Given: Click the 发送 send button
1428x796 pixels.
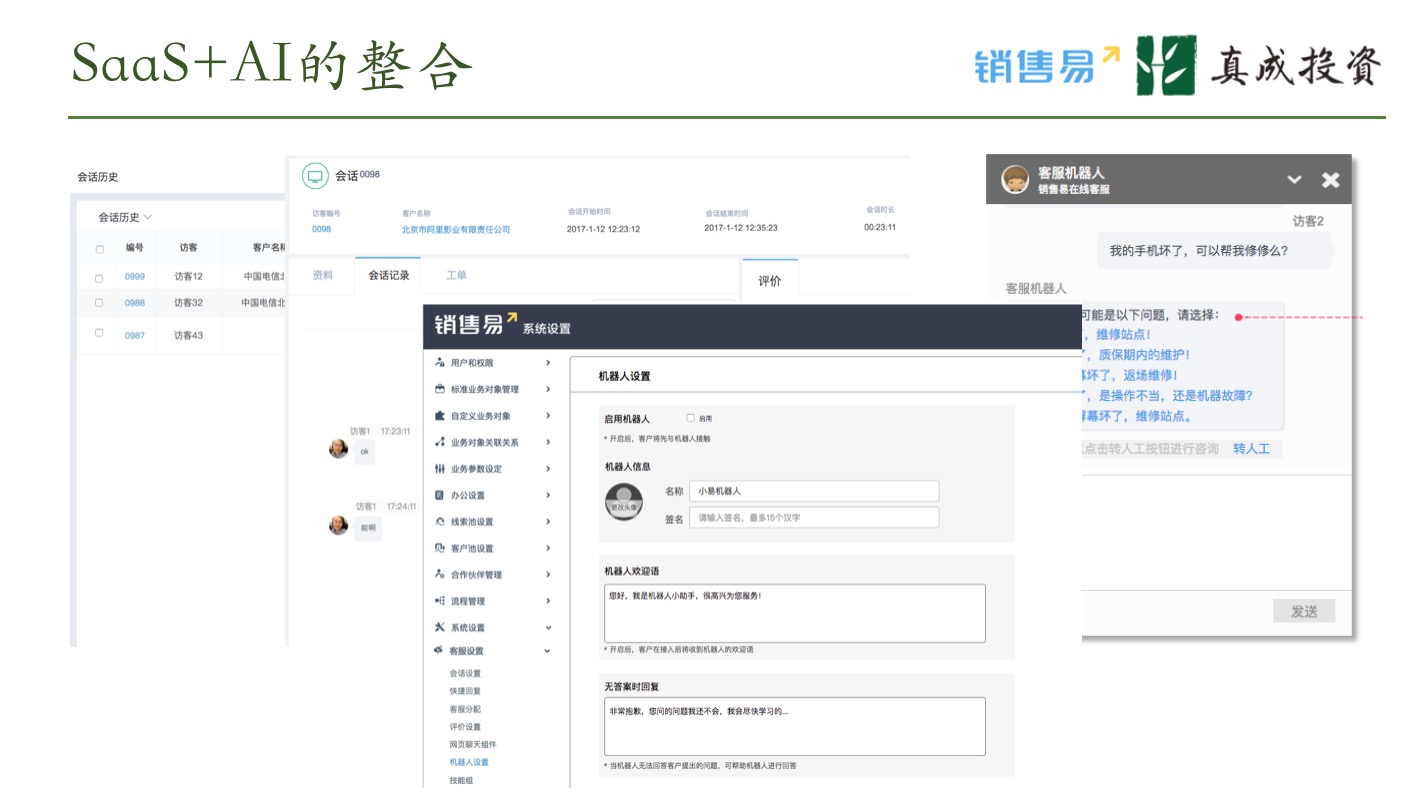Looking at the screenshot, I should (1304, 611).
